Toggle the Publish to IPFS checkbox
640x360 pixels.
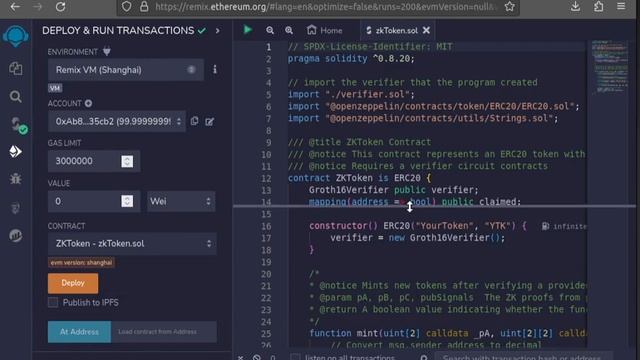tap(53, 302)
